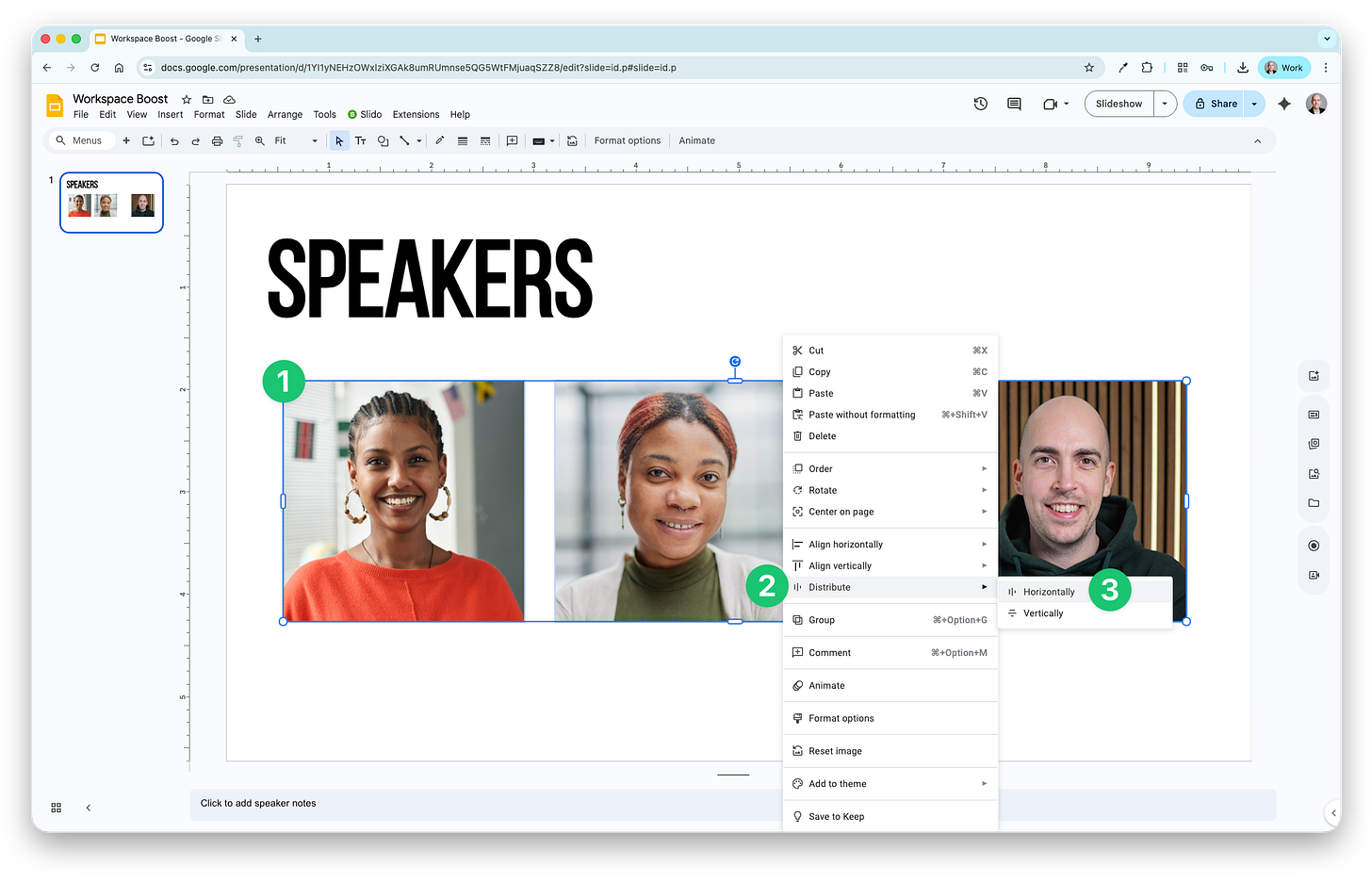Open the Arrange menu
This screenshot has width=1372, height=882.
tap(285, 115)
